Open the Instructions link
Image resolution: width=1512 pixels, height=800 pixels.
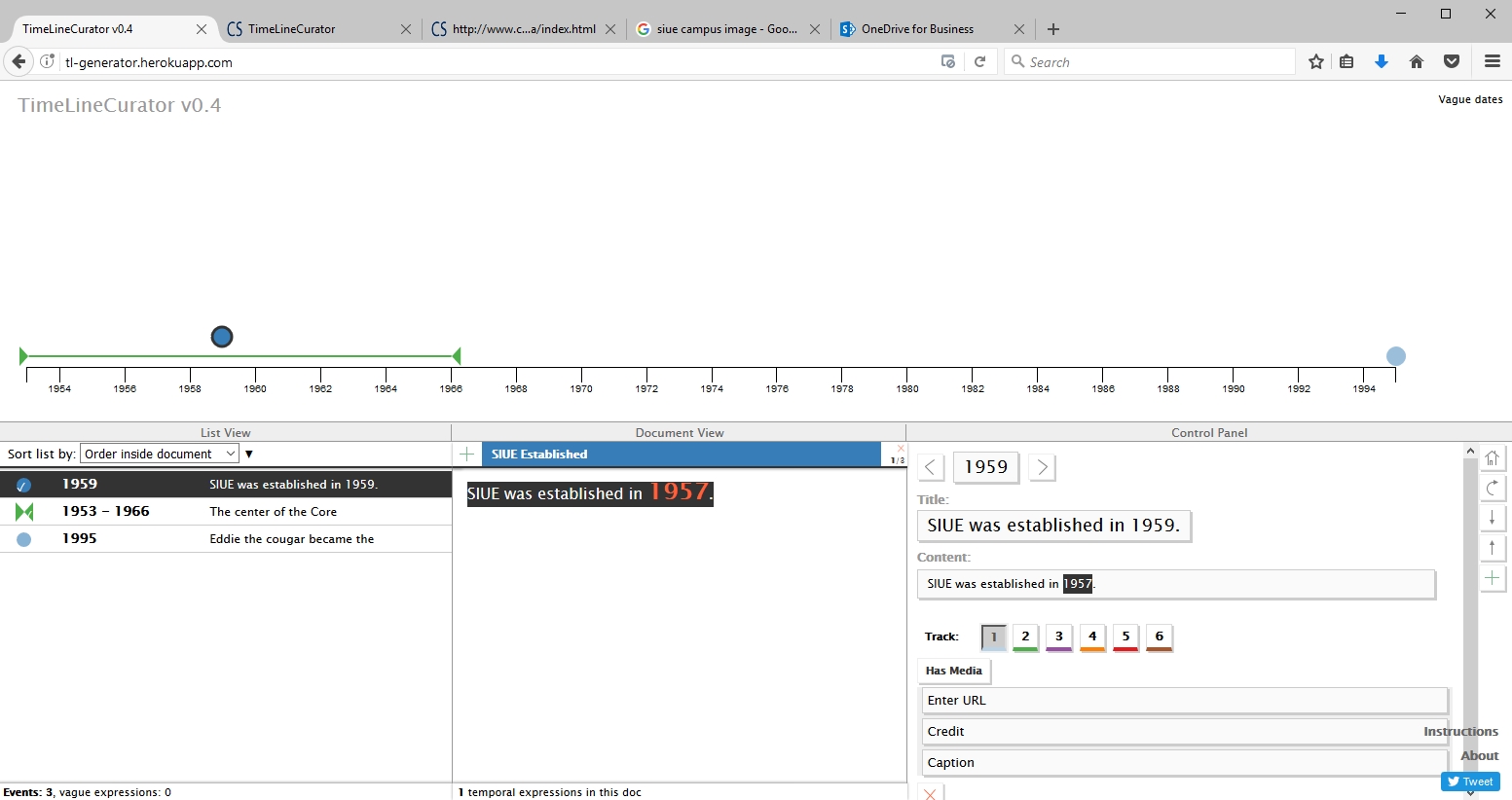click(1459, 732)
